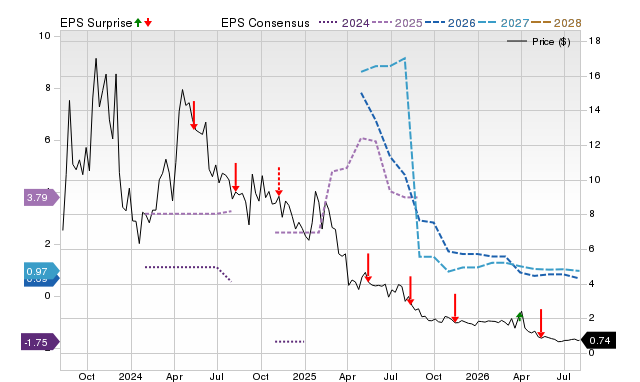Toggle the 2026 EPS consensus legend entry
The height and width of the screenshot is (382, 640).
450,23
